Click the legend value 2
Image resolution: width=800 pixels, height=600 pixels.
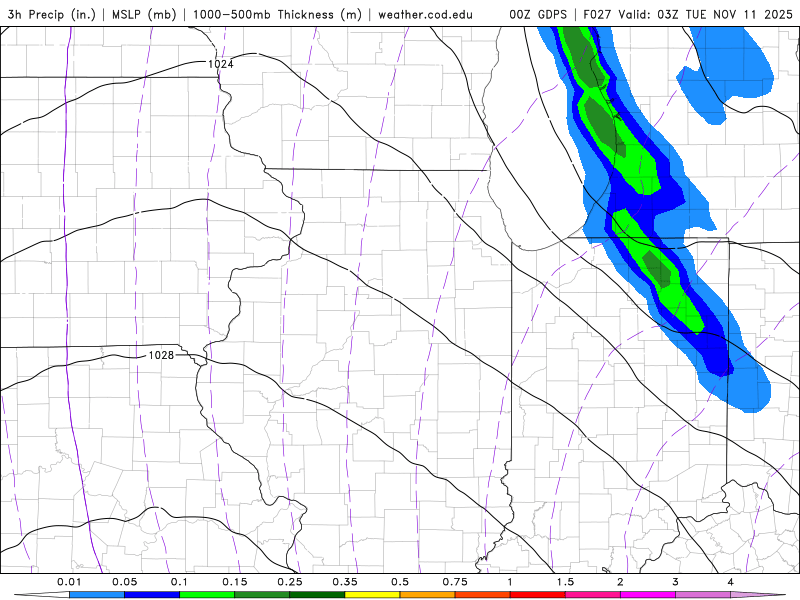(x=620, y=582)
